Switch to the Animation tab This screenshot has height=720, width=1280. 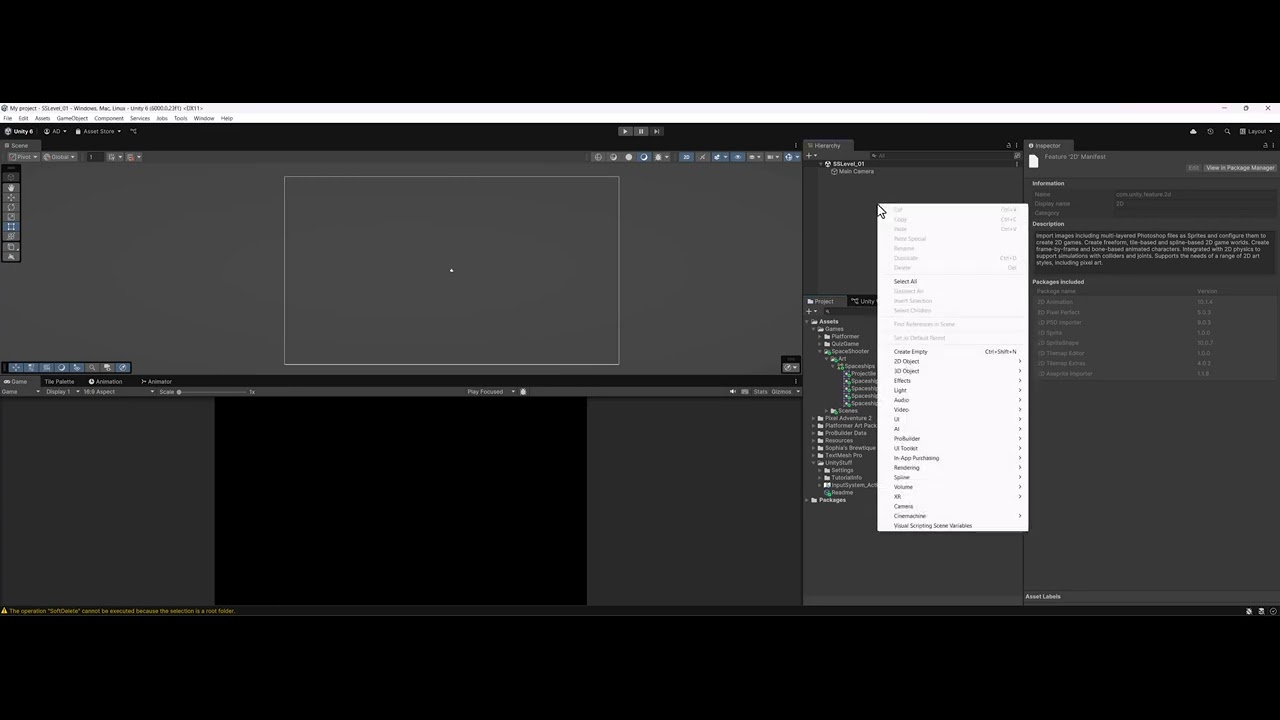point(106,381)
